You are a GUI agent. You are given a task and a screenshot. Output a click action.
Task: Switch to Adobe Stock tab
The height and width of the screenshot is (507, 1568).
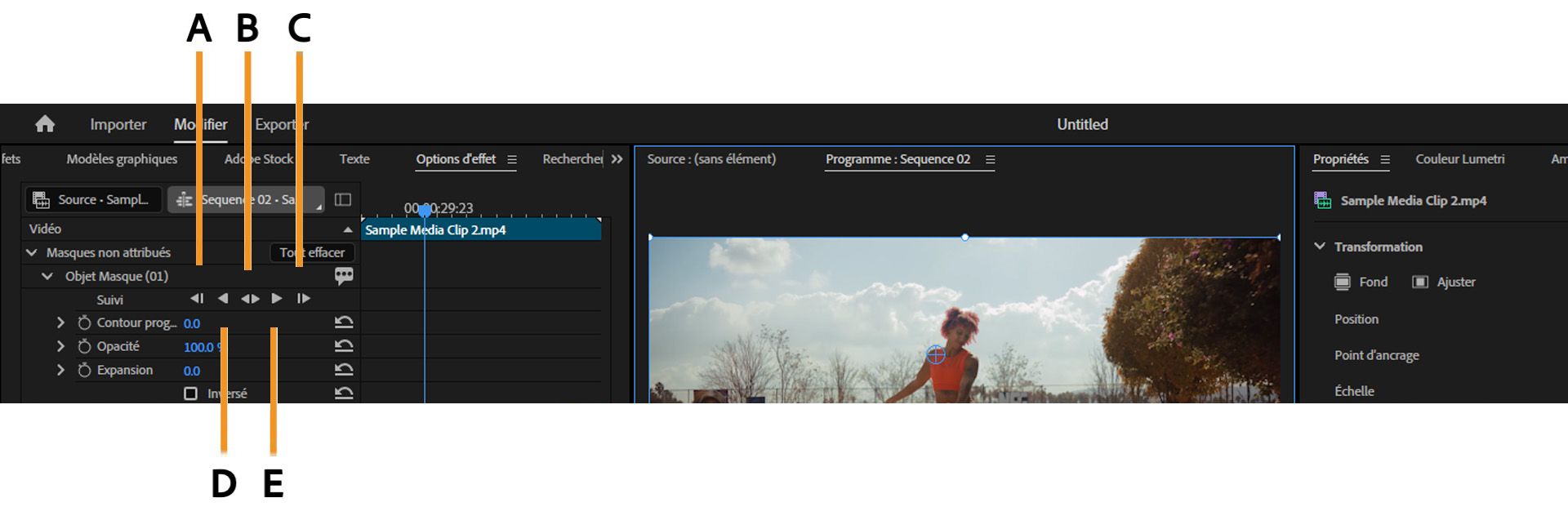click(259, 159)
